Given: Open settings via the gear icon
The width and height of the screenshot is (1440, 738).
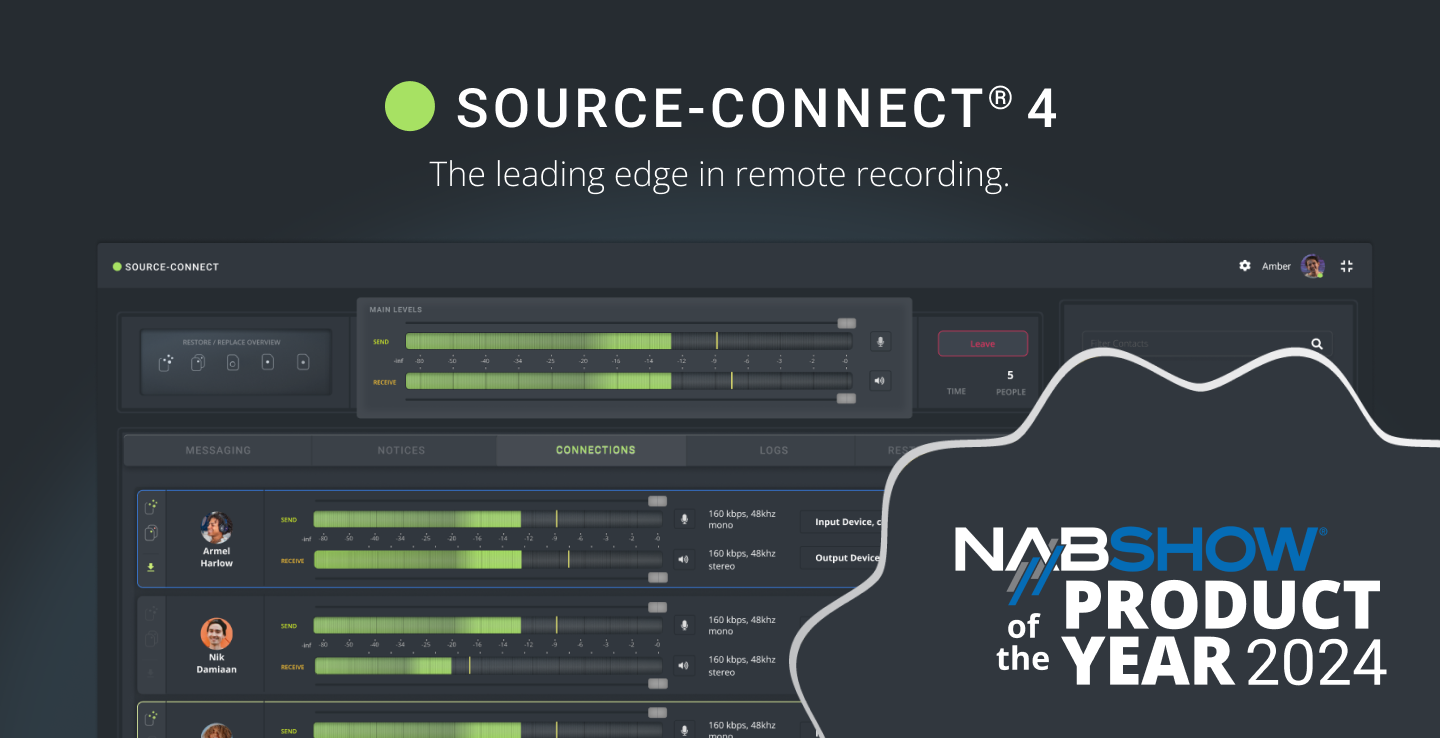Looking at the screenshot, I should (1245, 266).
